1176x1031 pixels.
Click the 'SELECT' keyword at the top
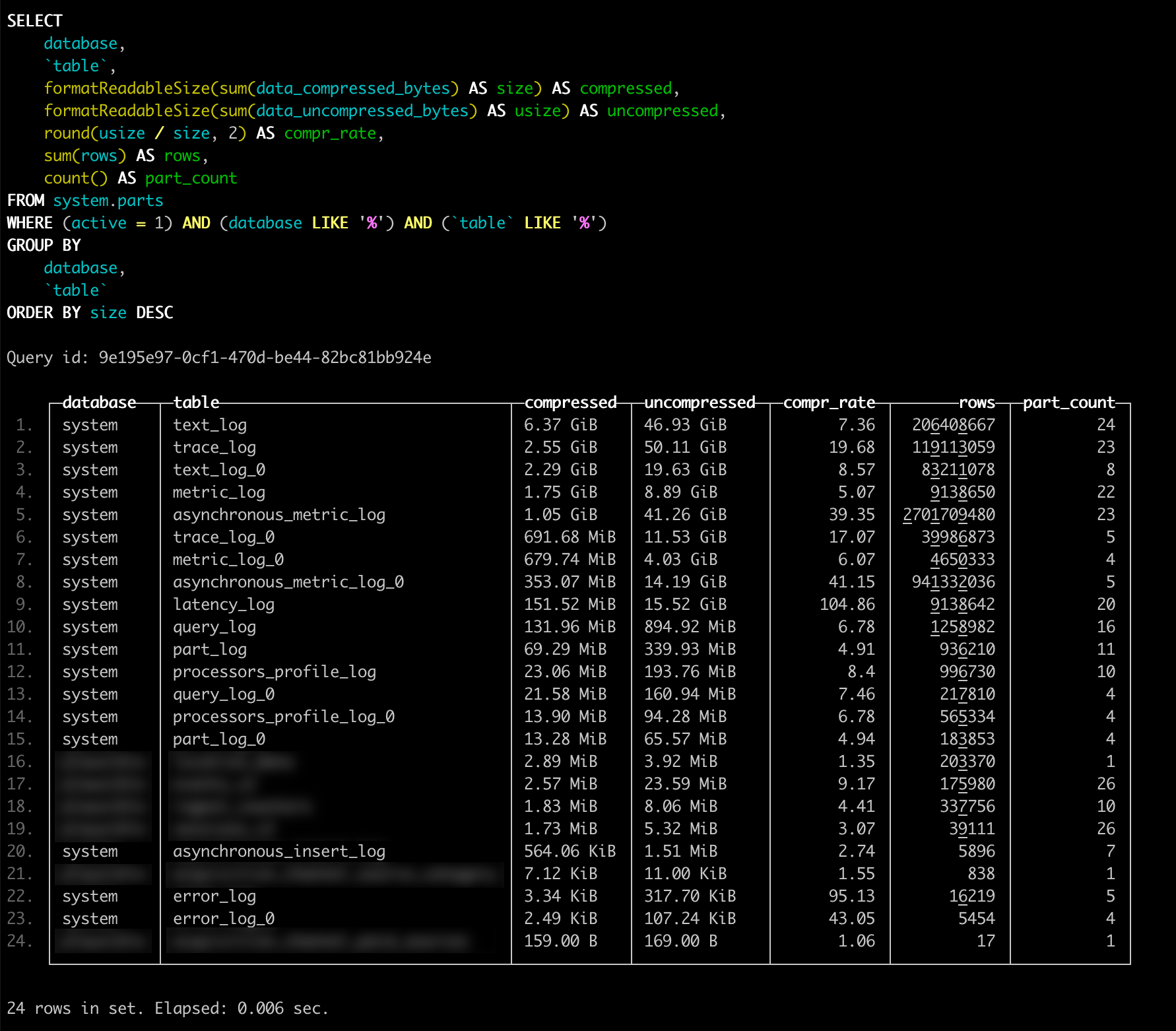coord(34,21)
